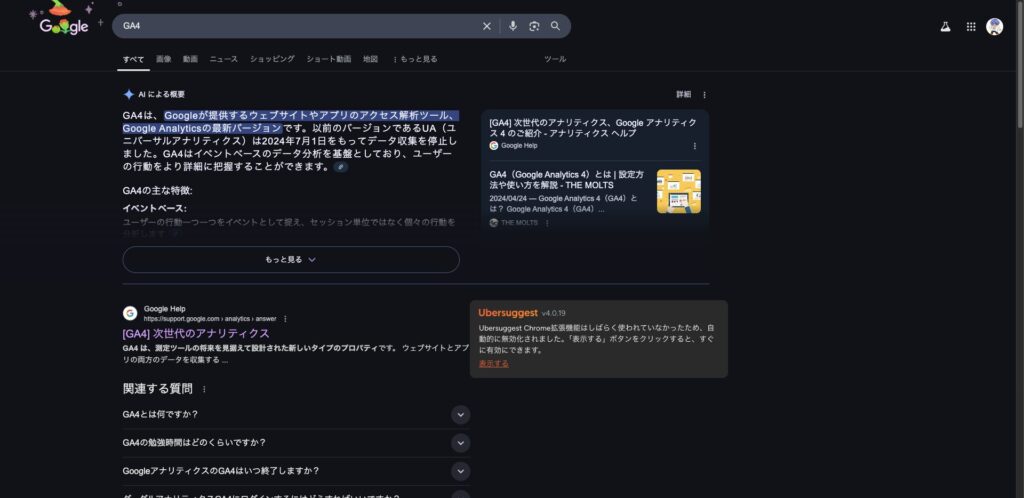
Task: Switch to the 地図 tab
Action: [x=370, y=59]
